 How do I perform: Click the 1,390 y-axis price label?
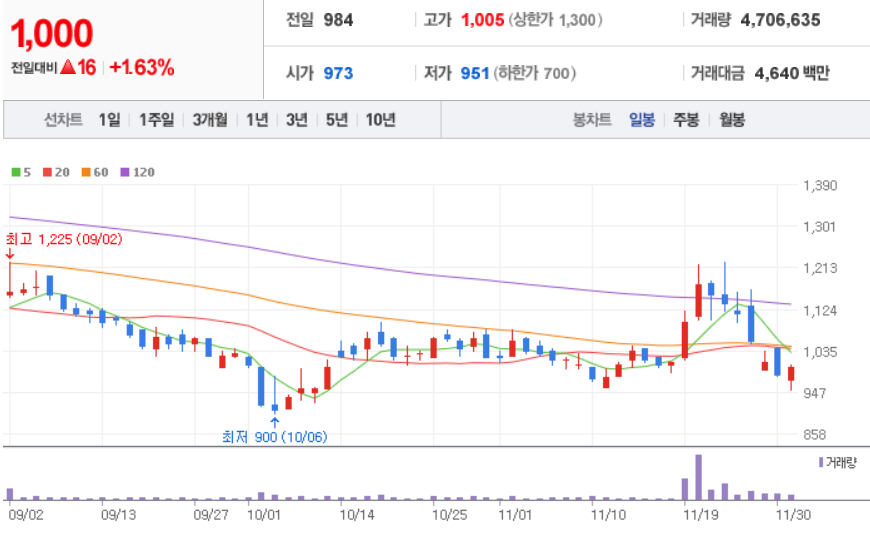pyautogui.click(x=820, y=185)
